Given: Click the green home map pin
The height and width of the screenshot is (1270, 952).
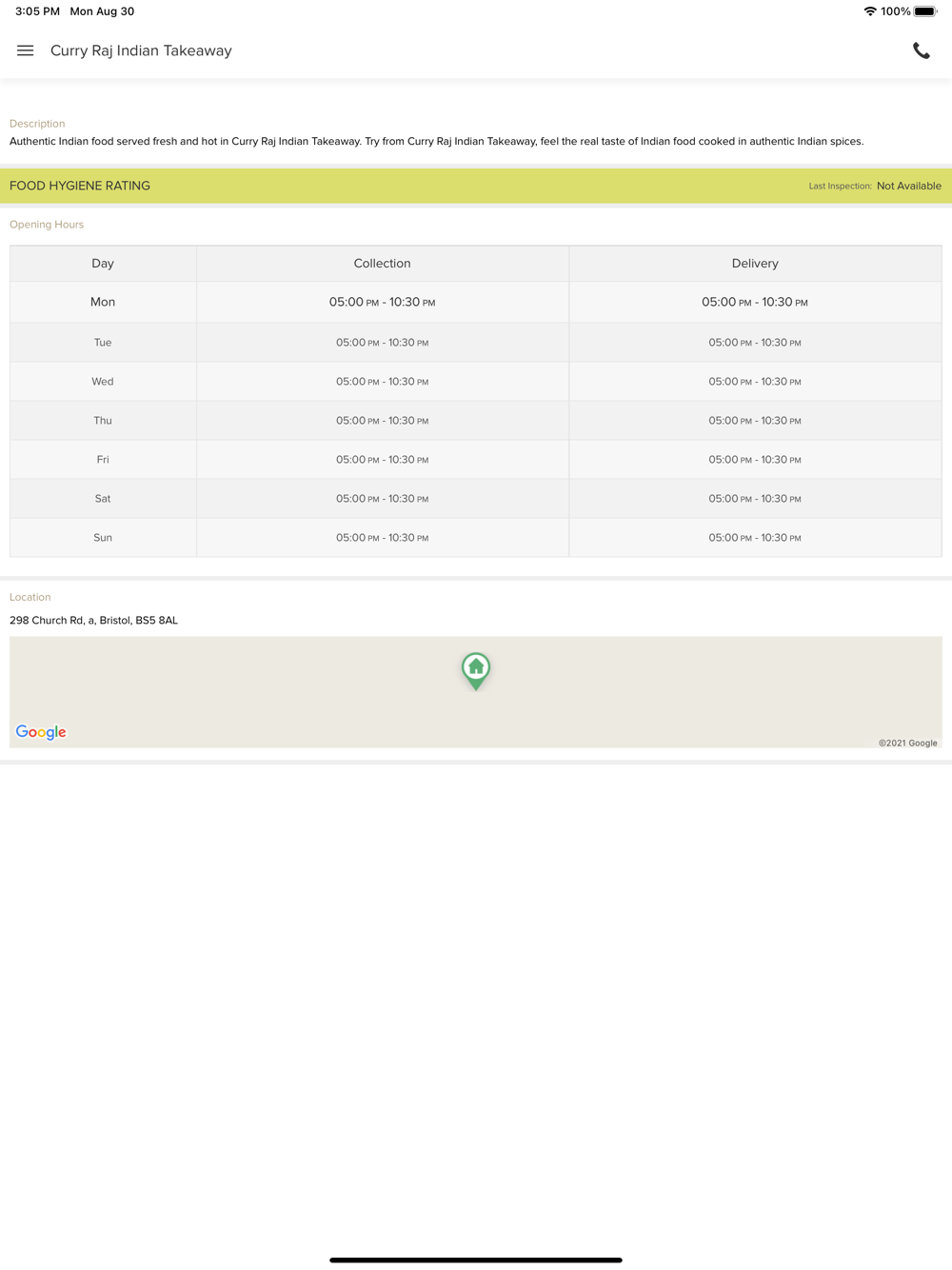Looking at the screenshot, I should coord(476,671).
